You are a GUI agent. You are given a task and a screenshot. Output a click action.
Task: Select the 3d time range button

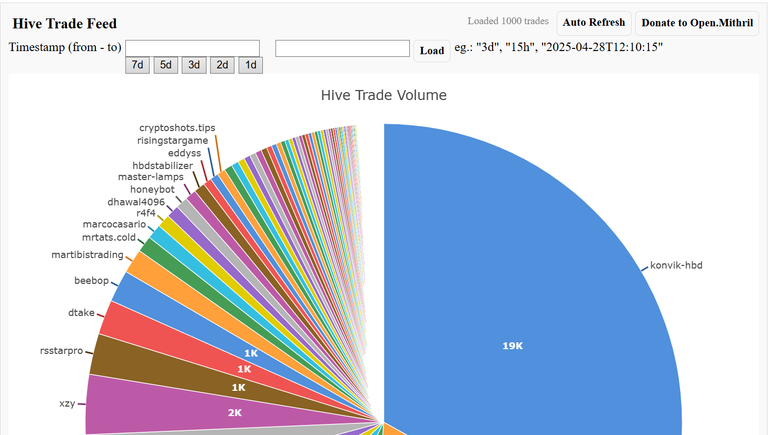194,65
